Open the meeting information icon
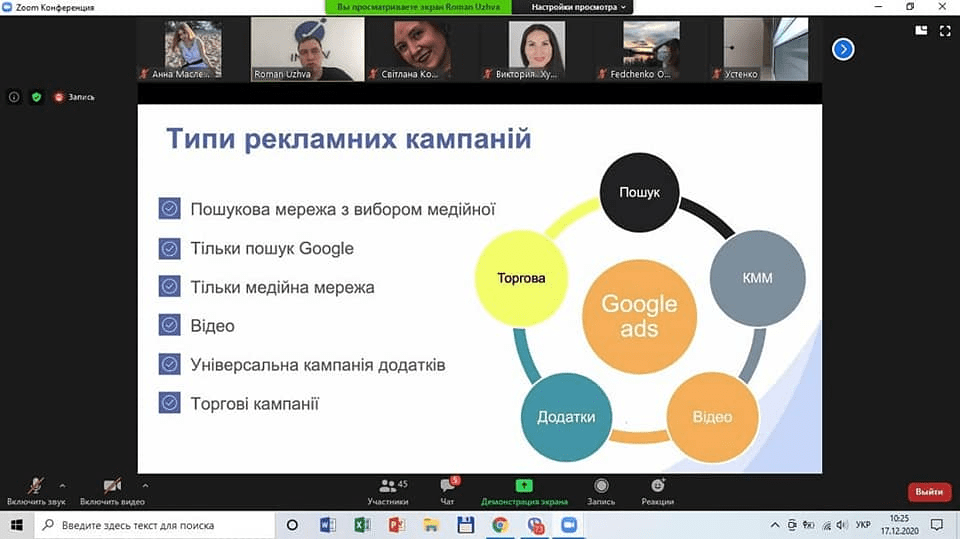The width and height of the screenshot is (960, 539). (x=14, y=97)
